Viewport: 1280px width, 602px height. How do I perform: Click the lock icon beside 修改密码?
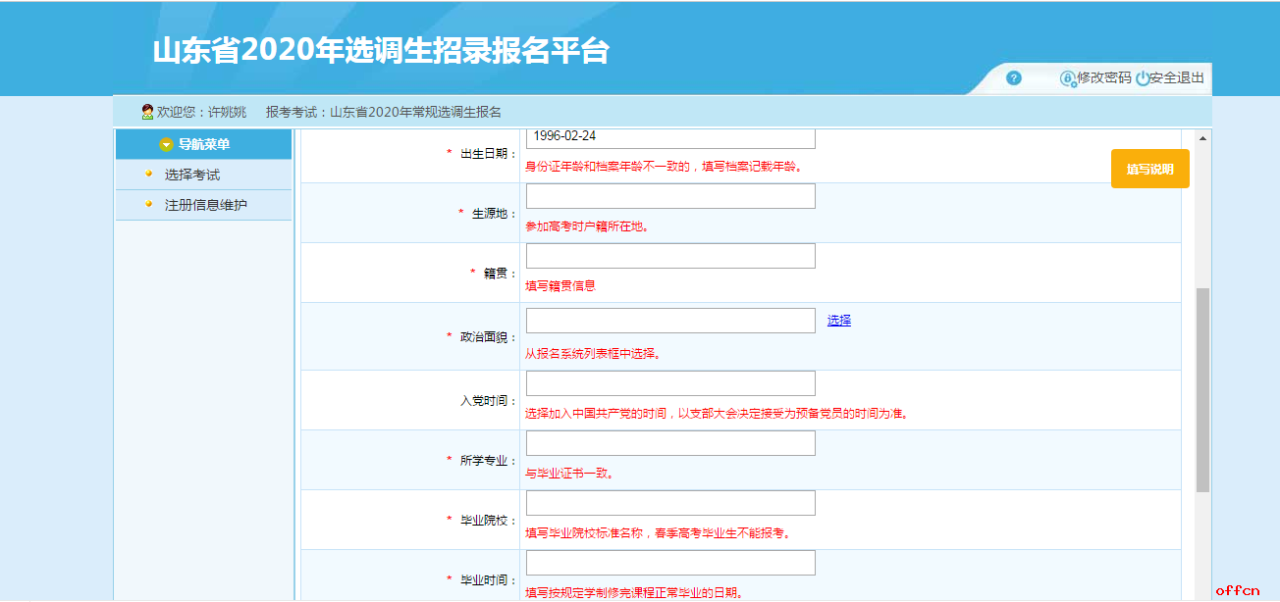coord(1067,78)
